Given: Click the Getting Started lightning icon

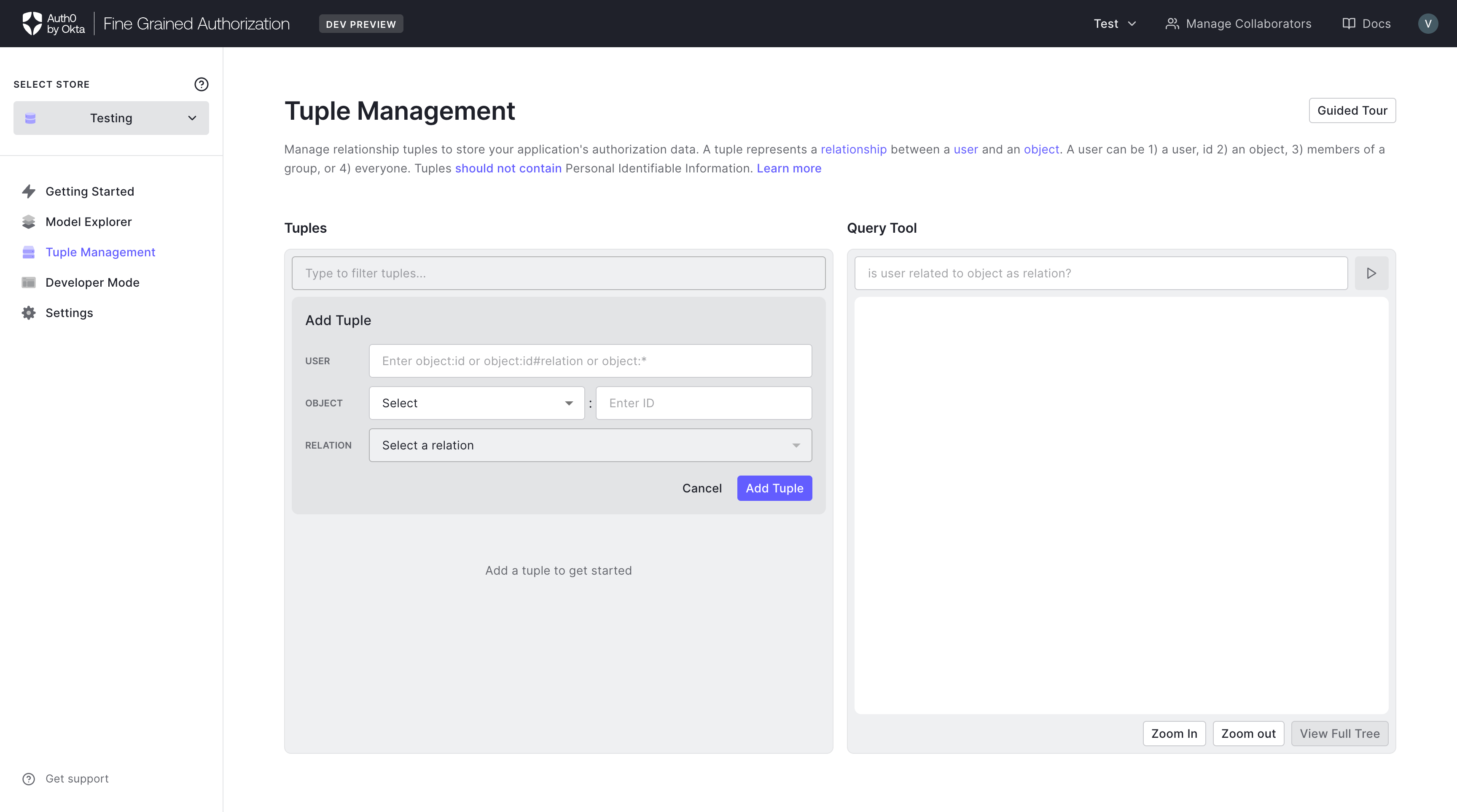Looking at the screenshot, I should coord(29,192).
